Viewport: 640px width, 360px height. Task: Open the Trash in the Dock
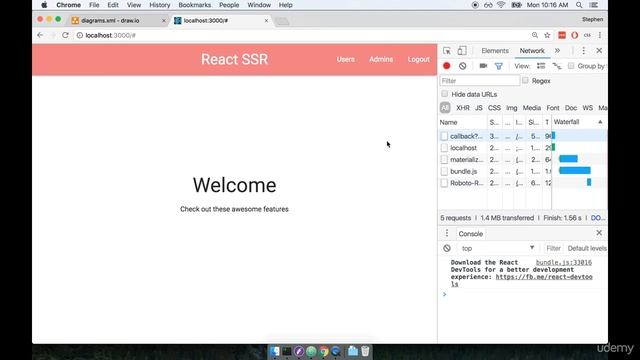(x=365, y=351)
